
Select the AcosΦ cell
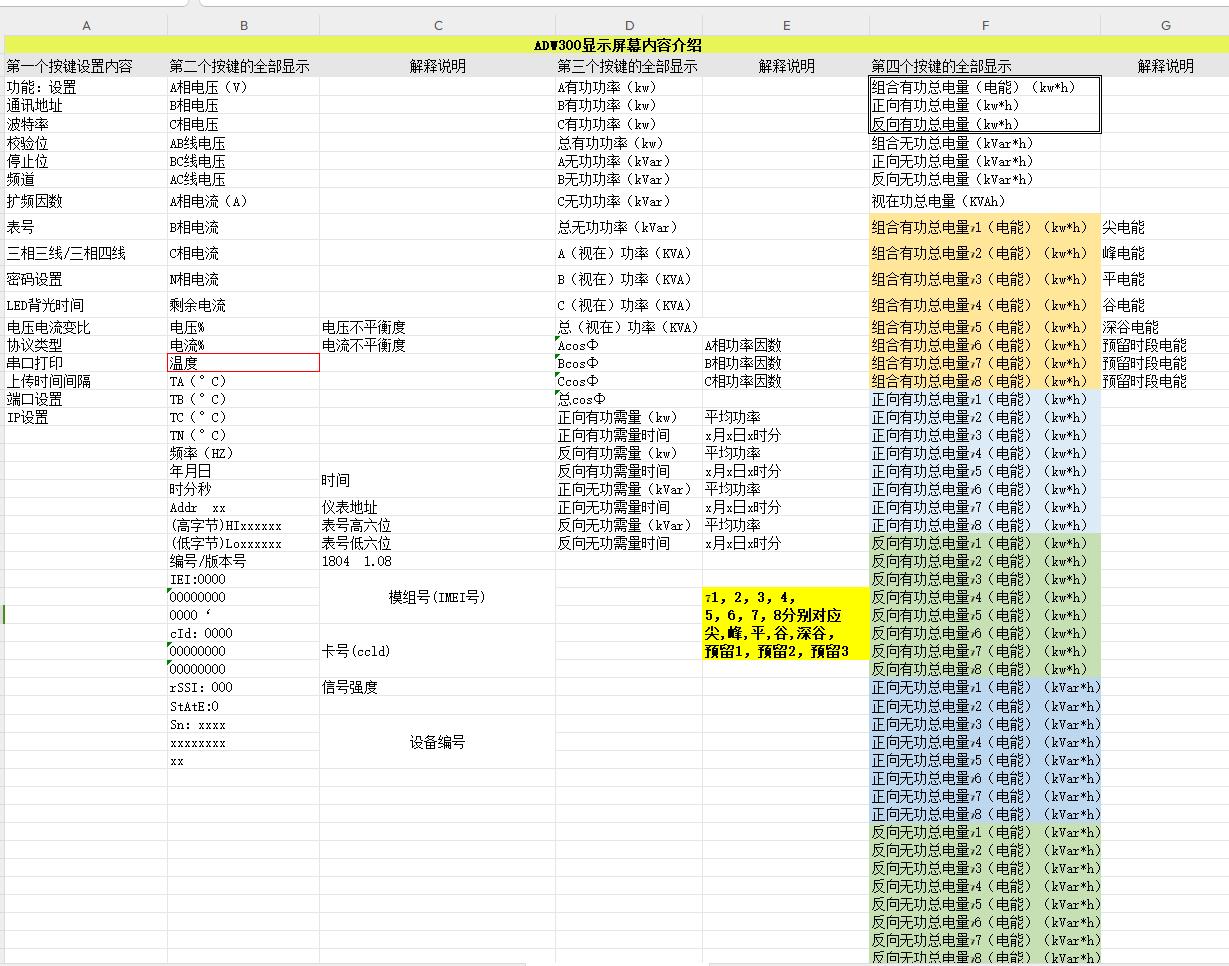629,345
